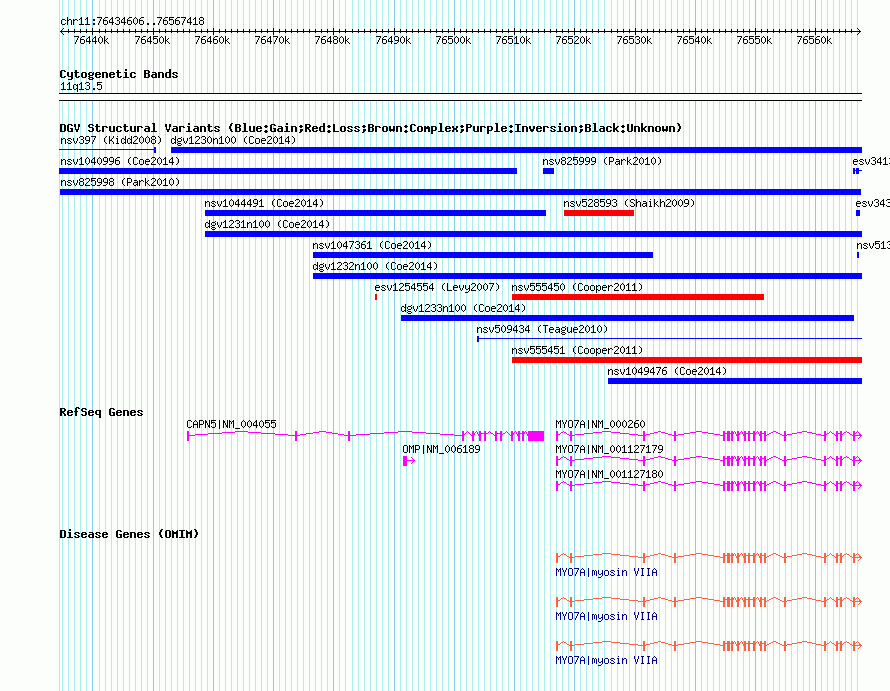Viewport: 890px width, 691px height.
Task: Click the dgv1233n100 (Coe2014) label
Action: (463, 308)
